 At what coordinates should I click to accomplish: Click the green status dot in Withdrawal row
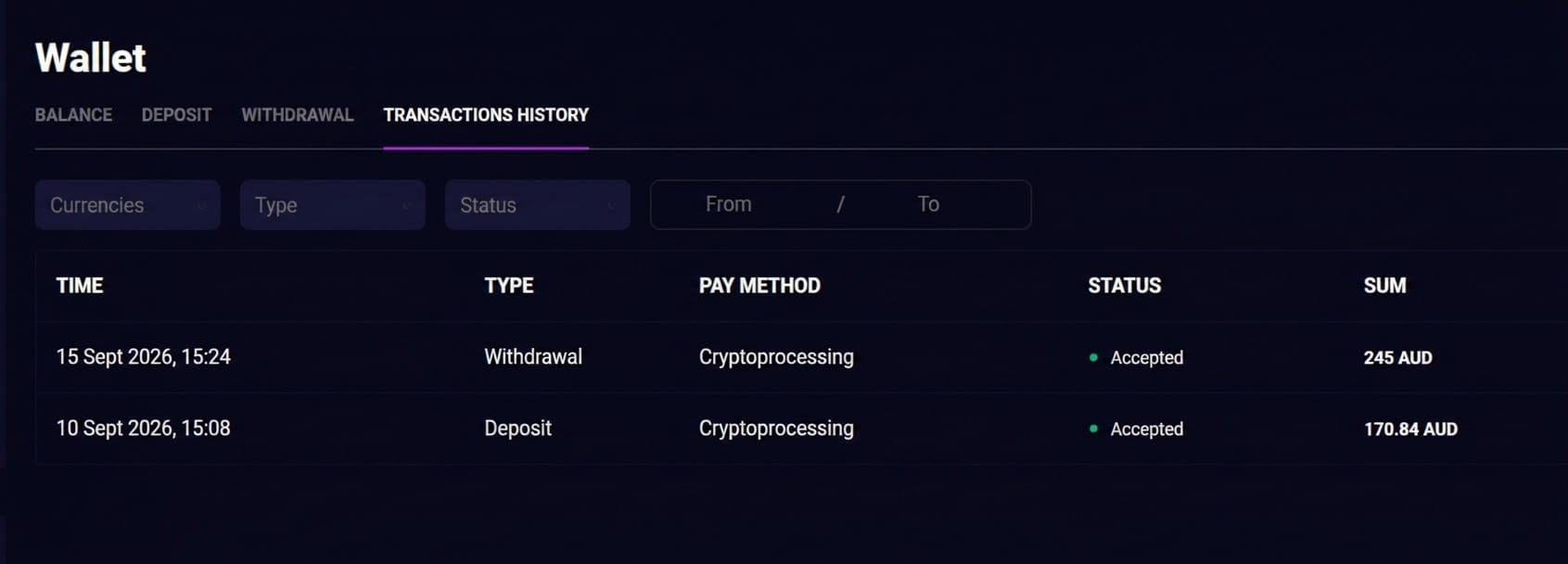point(1094,357)
